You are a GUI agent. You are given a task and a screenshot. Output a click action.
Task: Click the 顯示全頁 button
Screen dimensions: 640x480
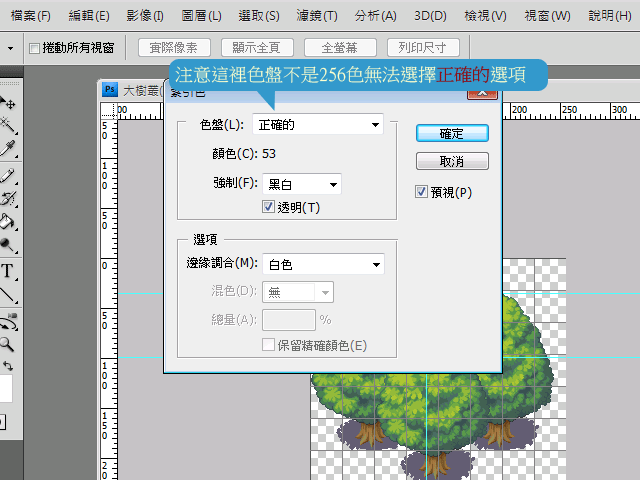257,48
